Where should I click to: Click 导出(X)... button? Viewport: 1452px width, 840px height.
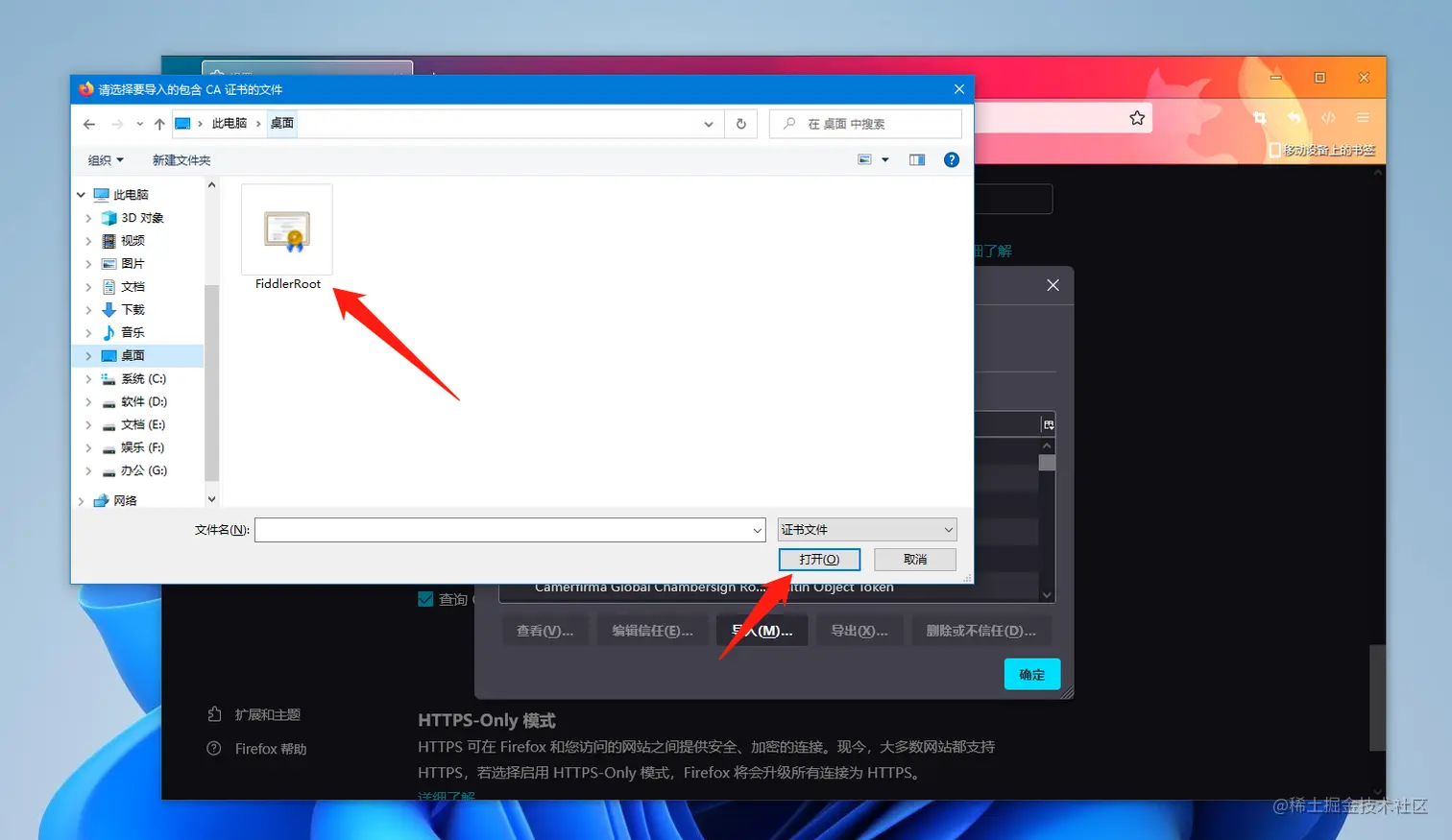pyautogui.click(x=859, y=631)
